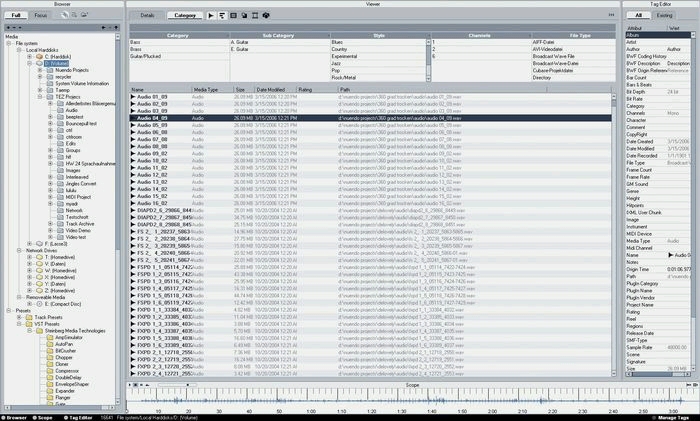Adjust the Scope preview level slider
Screen dimensions: 700x421
(176, 385)
